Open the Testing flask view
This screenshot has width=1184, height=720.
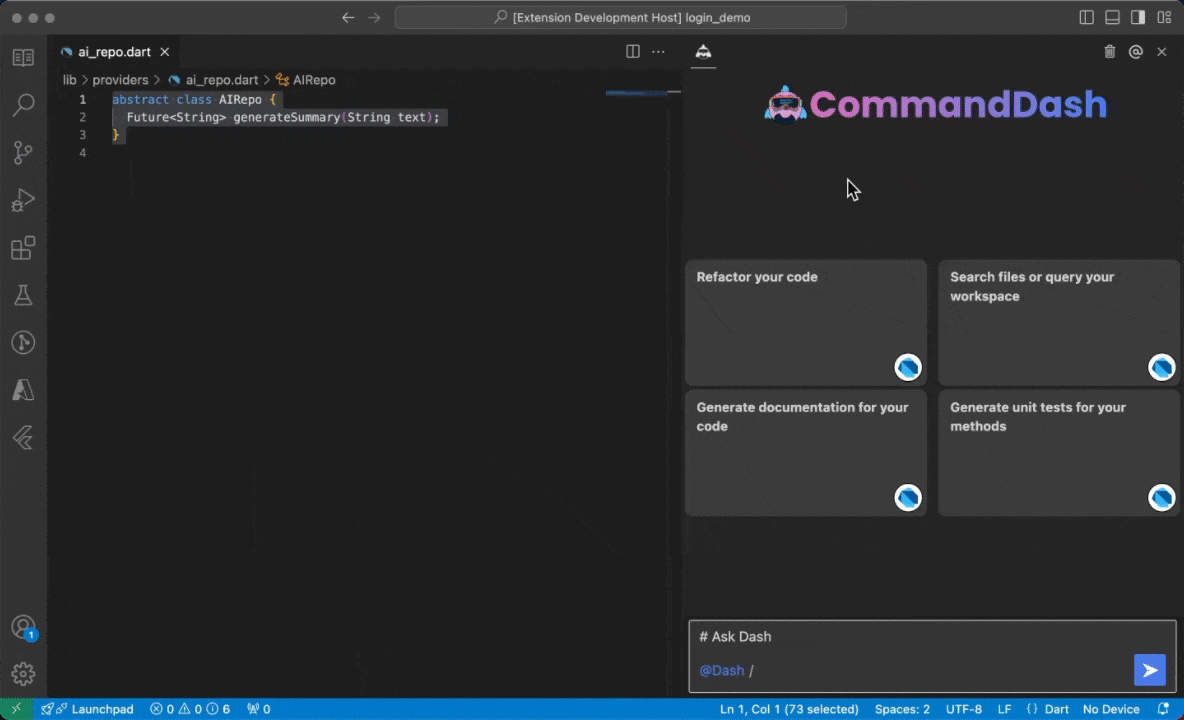[23, 295]
